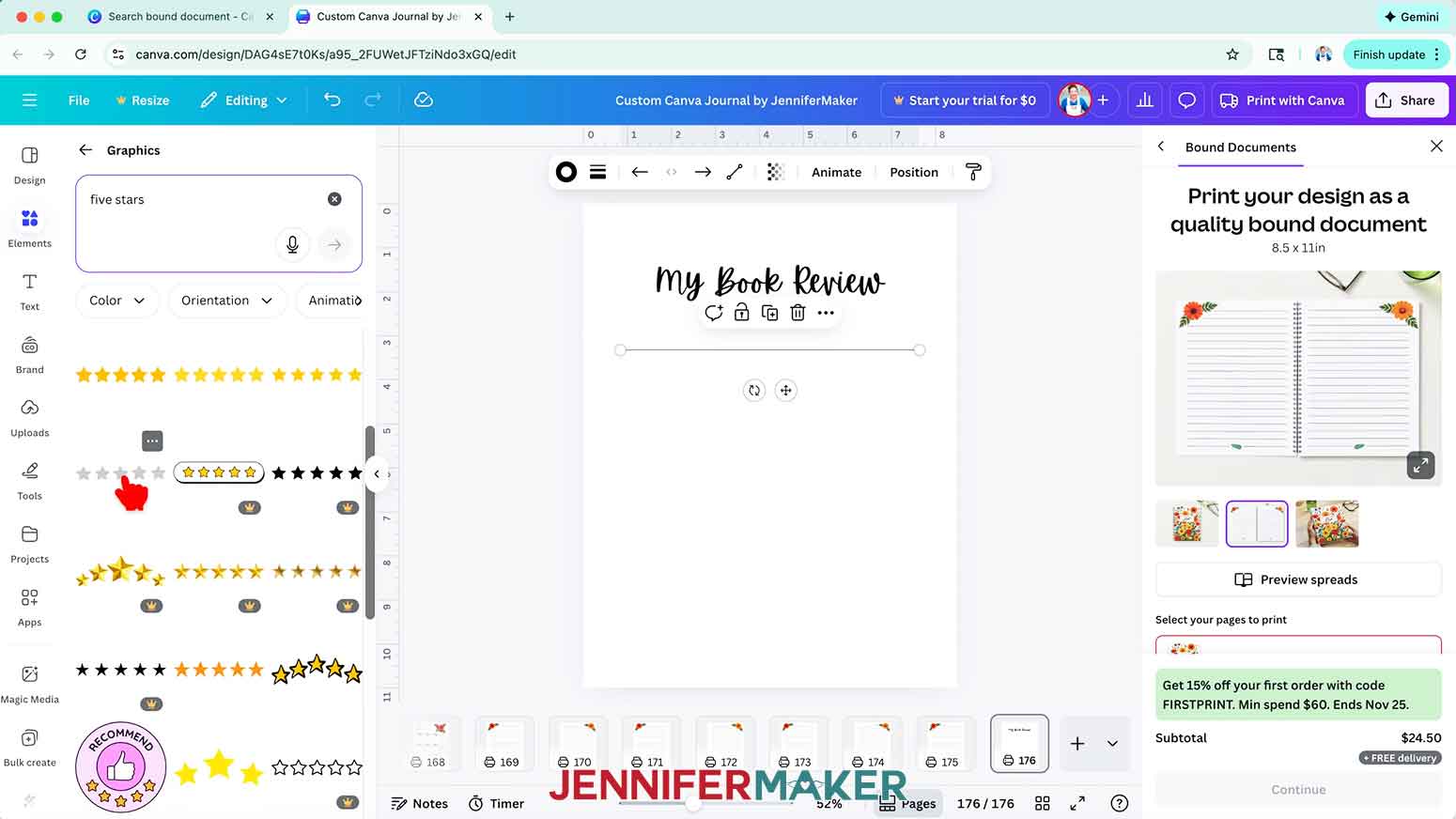Add a new page
1456x819 pixels.
click(1077, 744)
